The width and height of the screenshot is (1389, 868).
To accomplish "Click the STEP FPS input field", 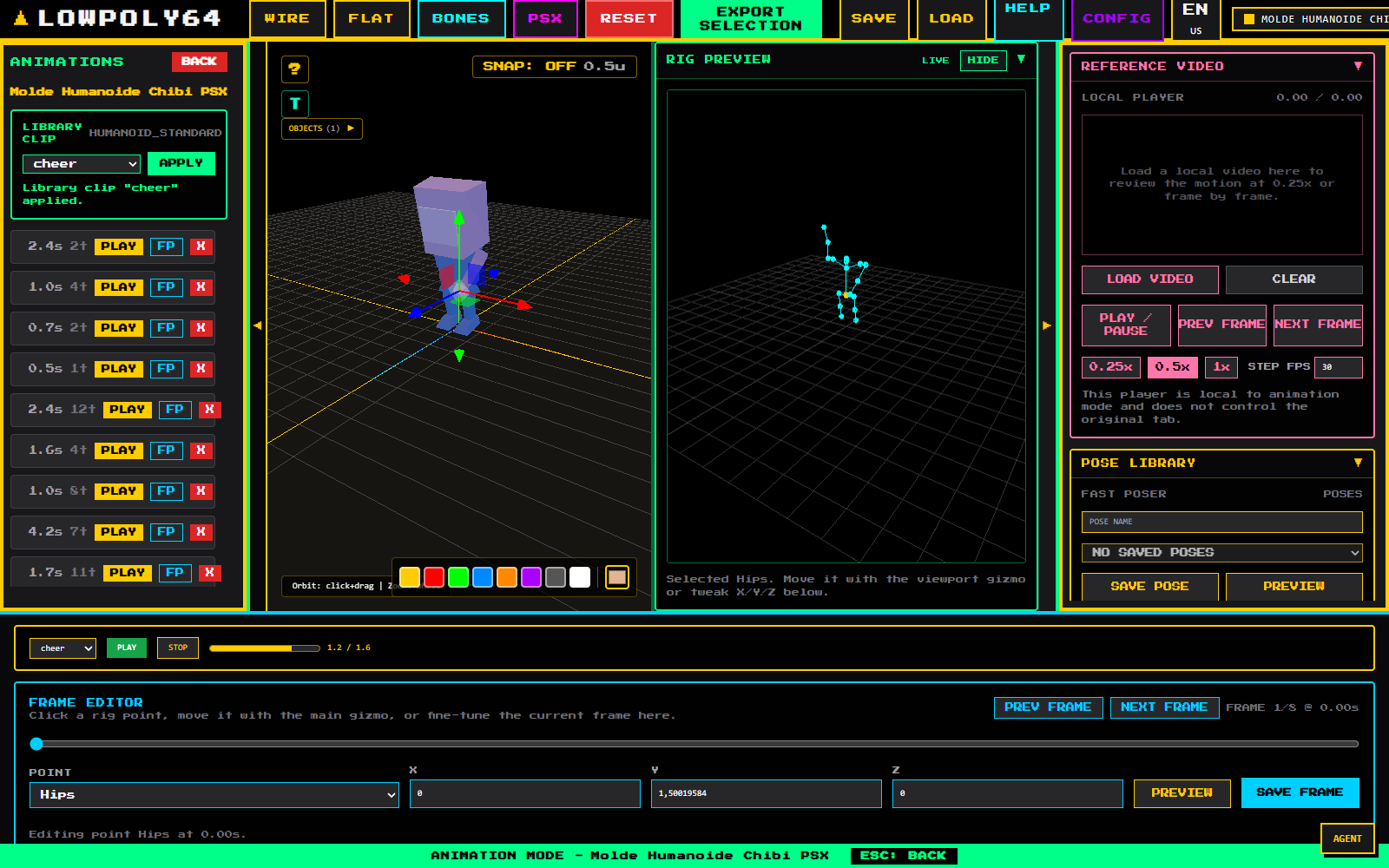I will (x=1338, y=367).
